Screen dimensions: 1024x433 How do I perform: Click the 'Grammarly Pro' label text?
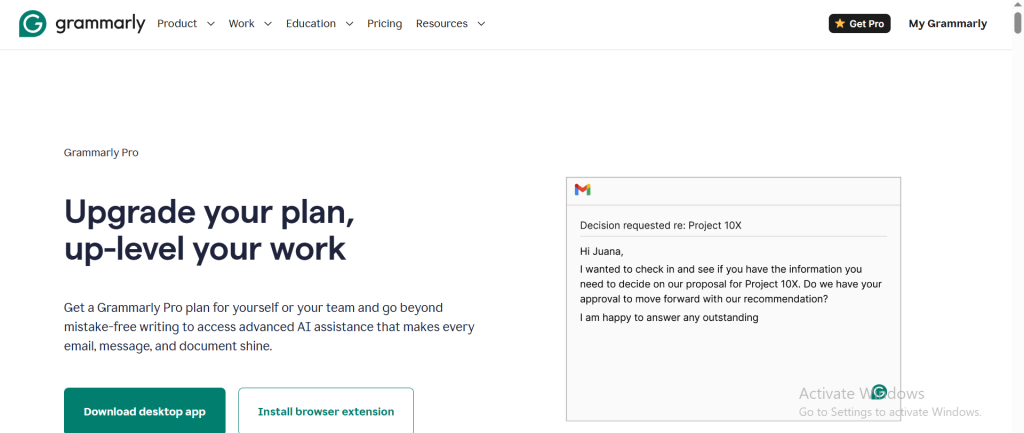[101, 152]
